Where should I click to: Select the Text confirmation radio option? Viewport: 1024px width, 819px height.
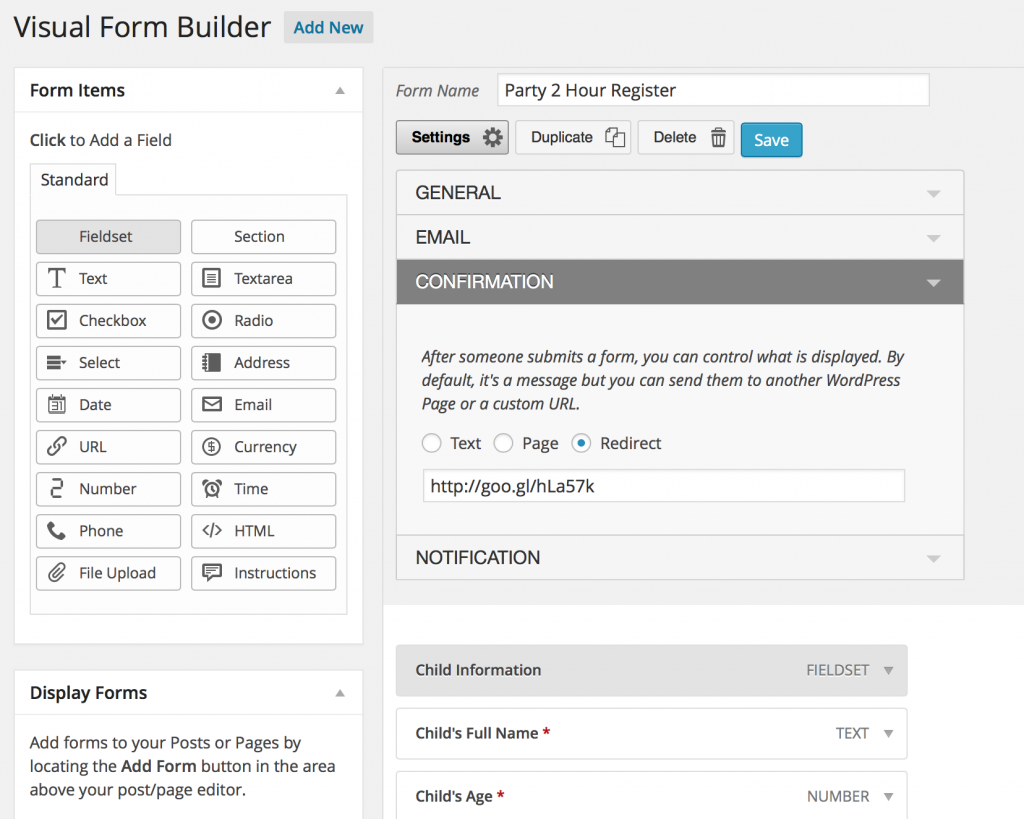[x=432, y=443]
